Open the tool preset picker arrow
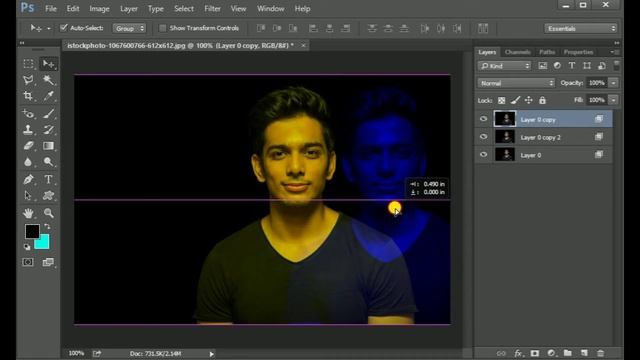This screenshot has width=640, height=360. (49, 28)
